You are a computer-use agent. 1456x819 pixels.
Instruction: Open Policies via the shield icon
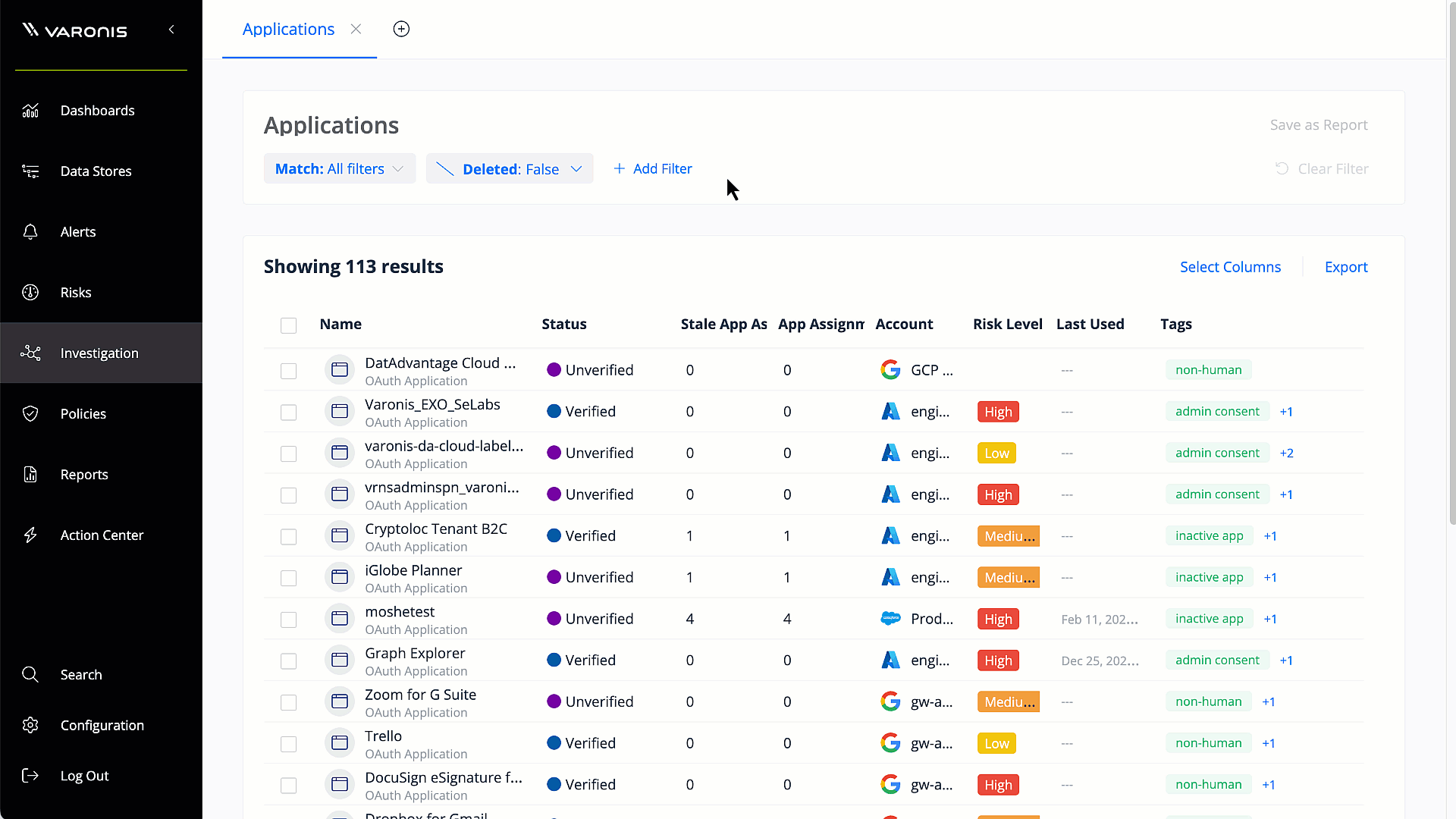pyautogui.click(x=30, y=414)
